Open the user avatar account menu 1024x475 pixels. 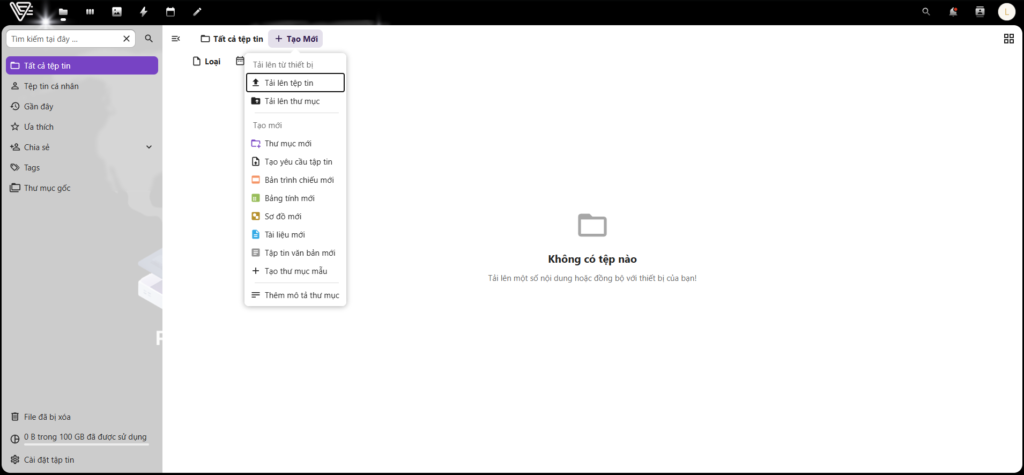pos(1006,12)
